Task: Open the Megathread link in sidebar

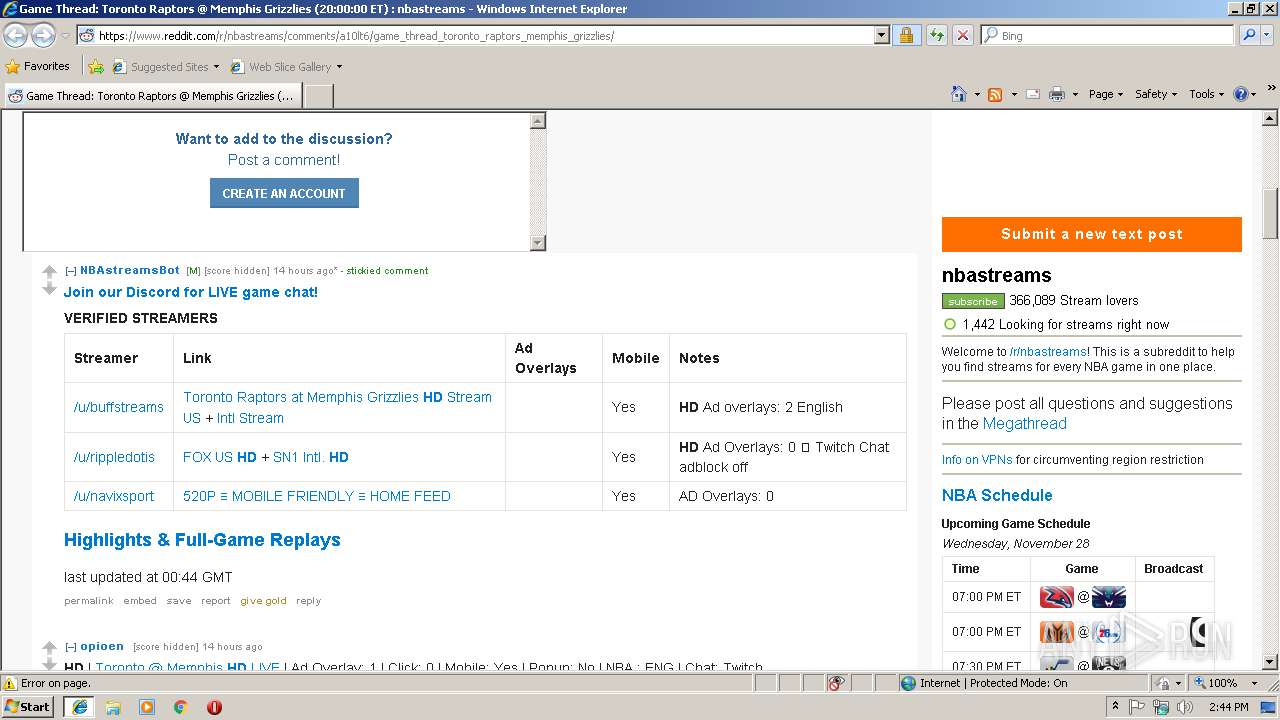Action: [1025, 424]
